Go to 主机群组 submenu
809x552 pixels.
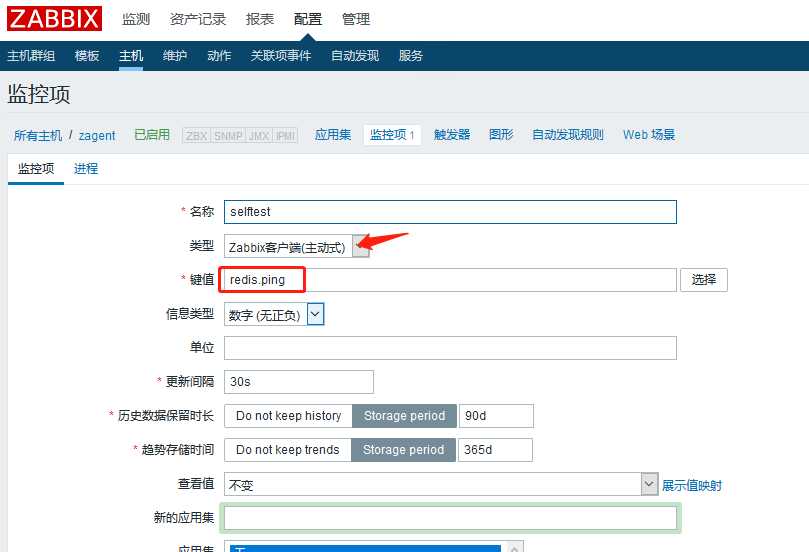click(31, 56)
